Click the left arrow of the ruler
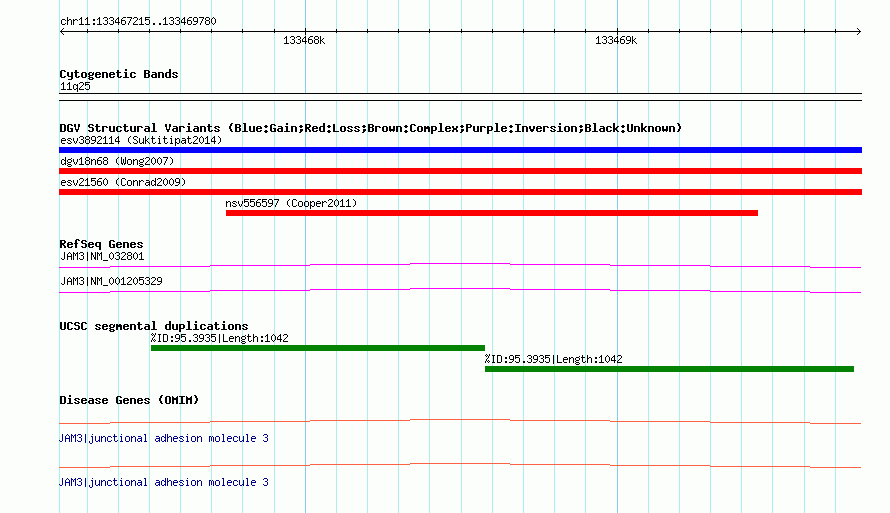 click(x=62, y=32)
